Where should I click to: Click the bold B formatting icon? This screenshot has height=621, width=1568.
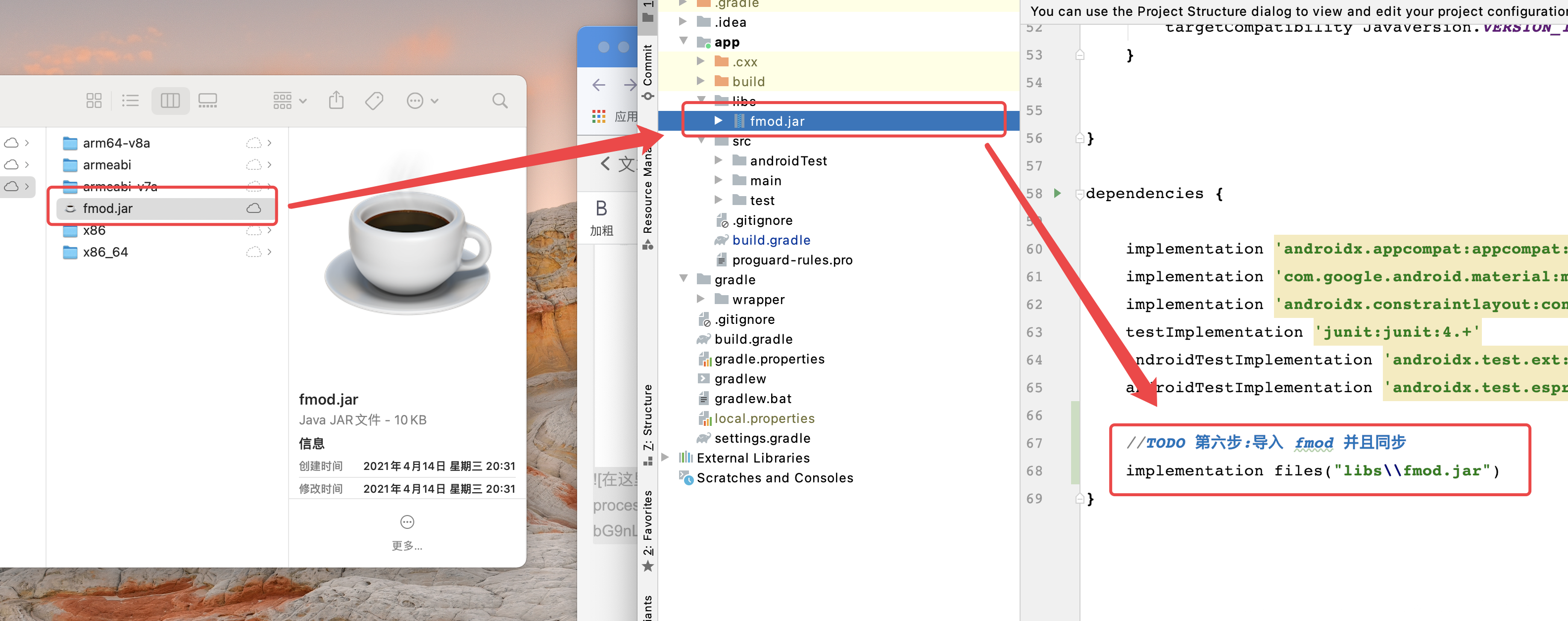(601, 209)
